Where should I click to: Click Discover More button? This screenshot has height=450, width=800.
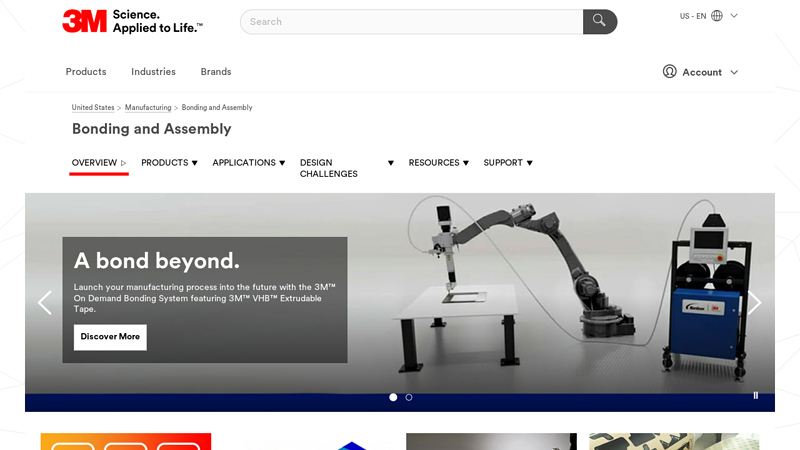(x=110, y=337)
